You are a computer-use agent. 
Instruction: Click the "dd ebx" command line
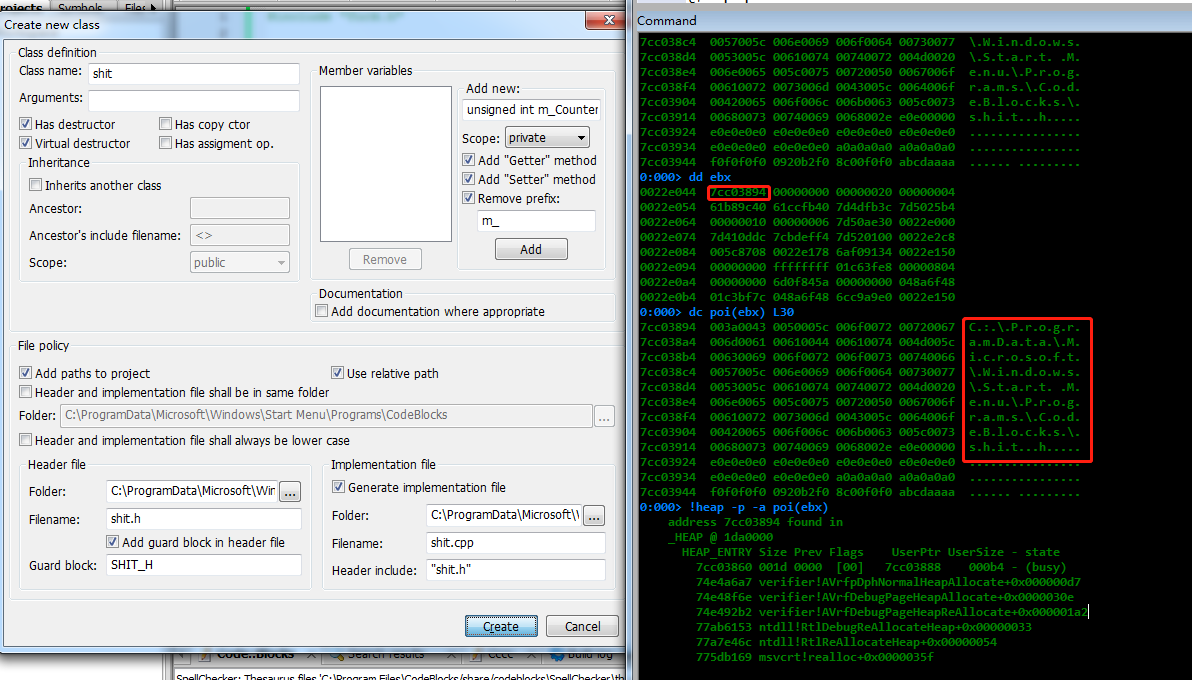(x=686, y=177)
